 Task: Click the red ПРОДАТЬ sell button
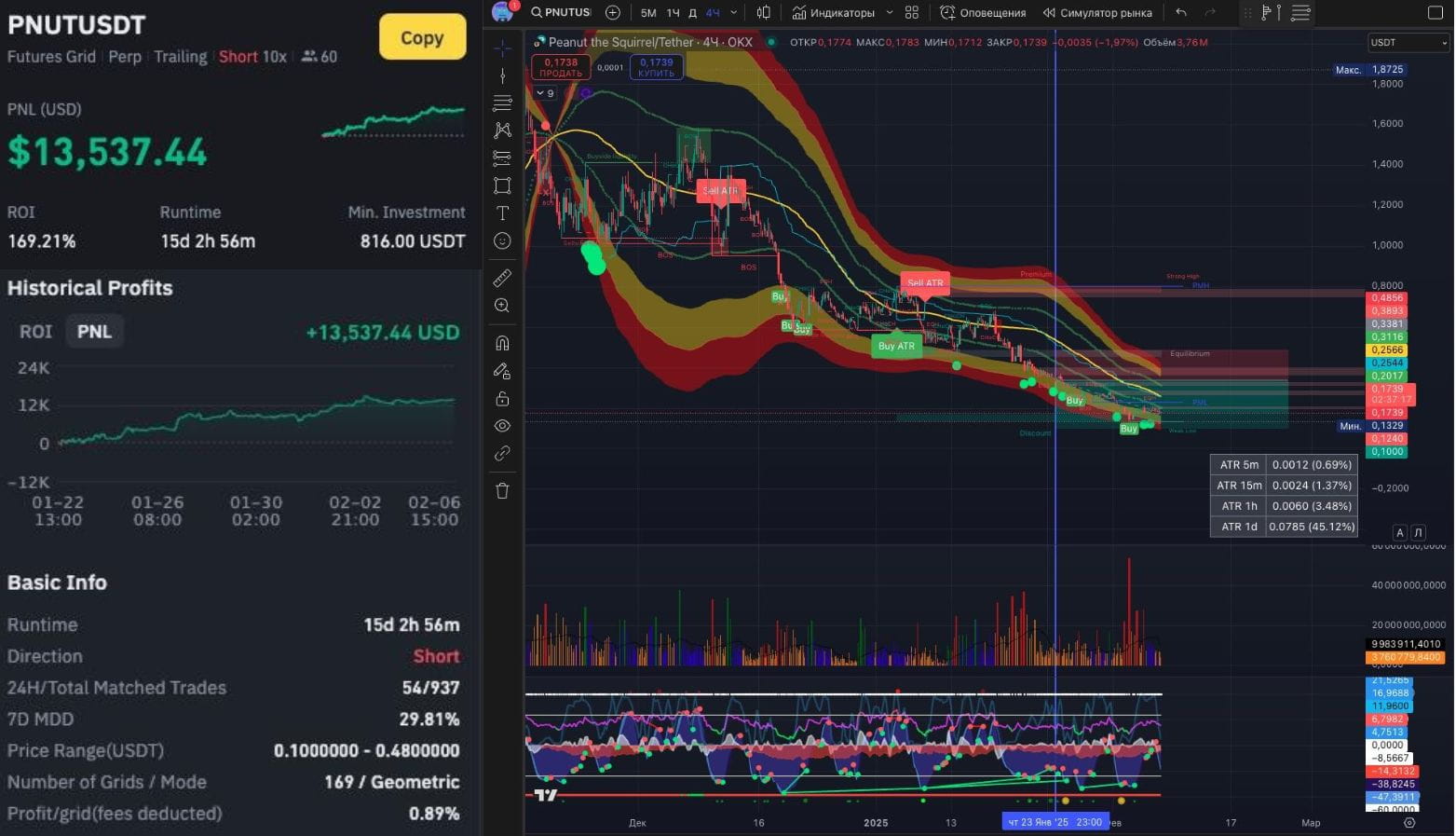(x=561, y=67)
